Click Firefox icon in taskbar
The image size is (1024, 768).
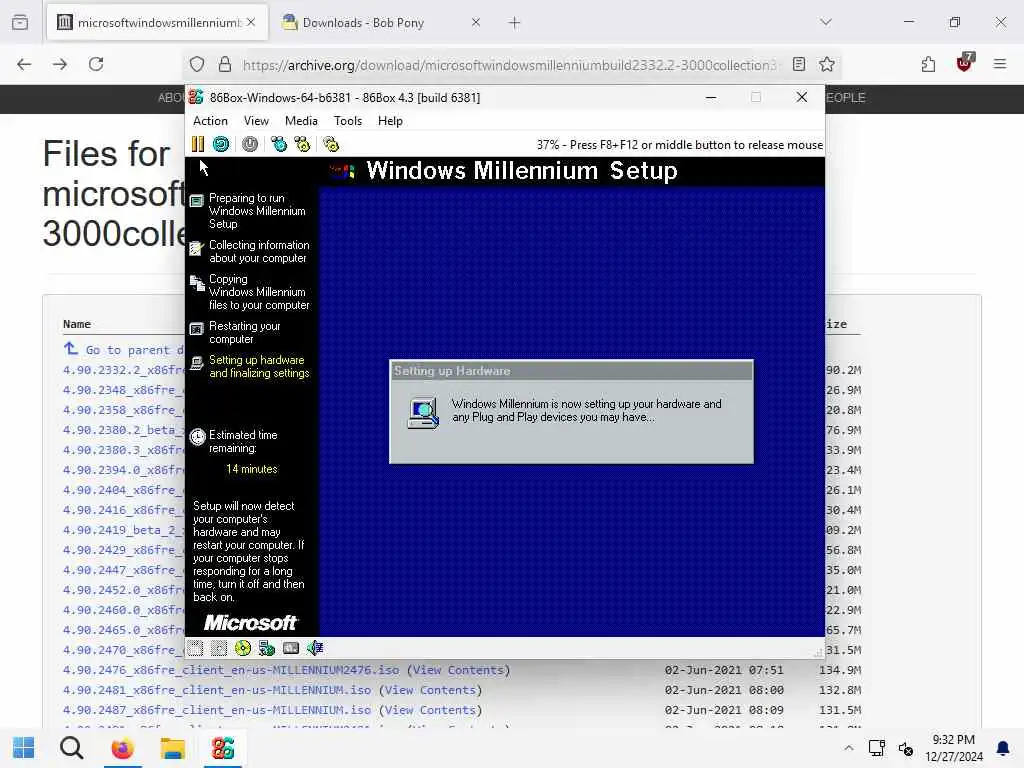[122, 748]
